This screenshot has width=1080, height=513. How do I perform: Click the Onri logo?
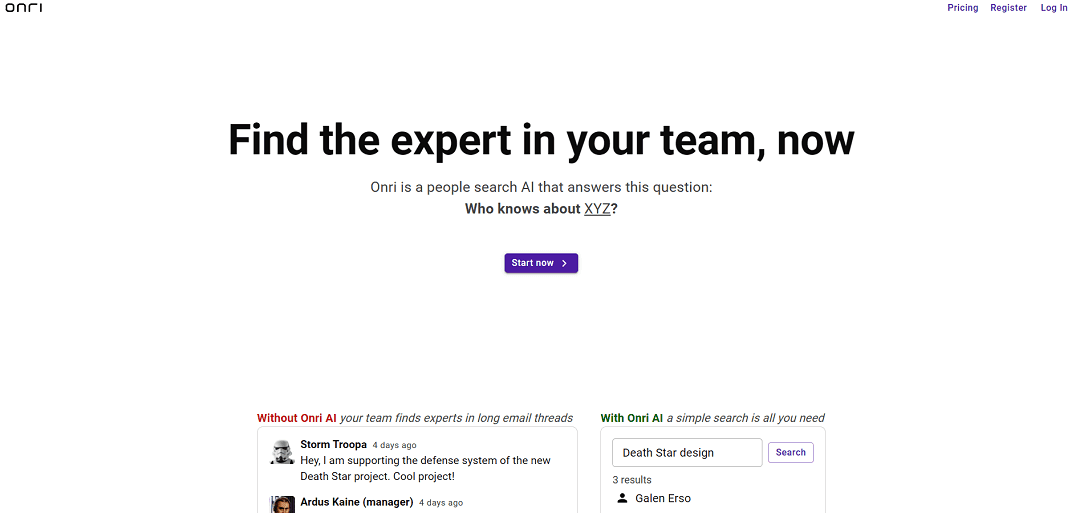point(23,8)
